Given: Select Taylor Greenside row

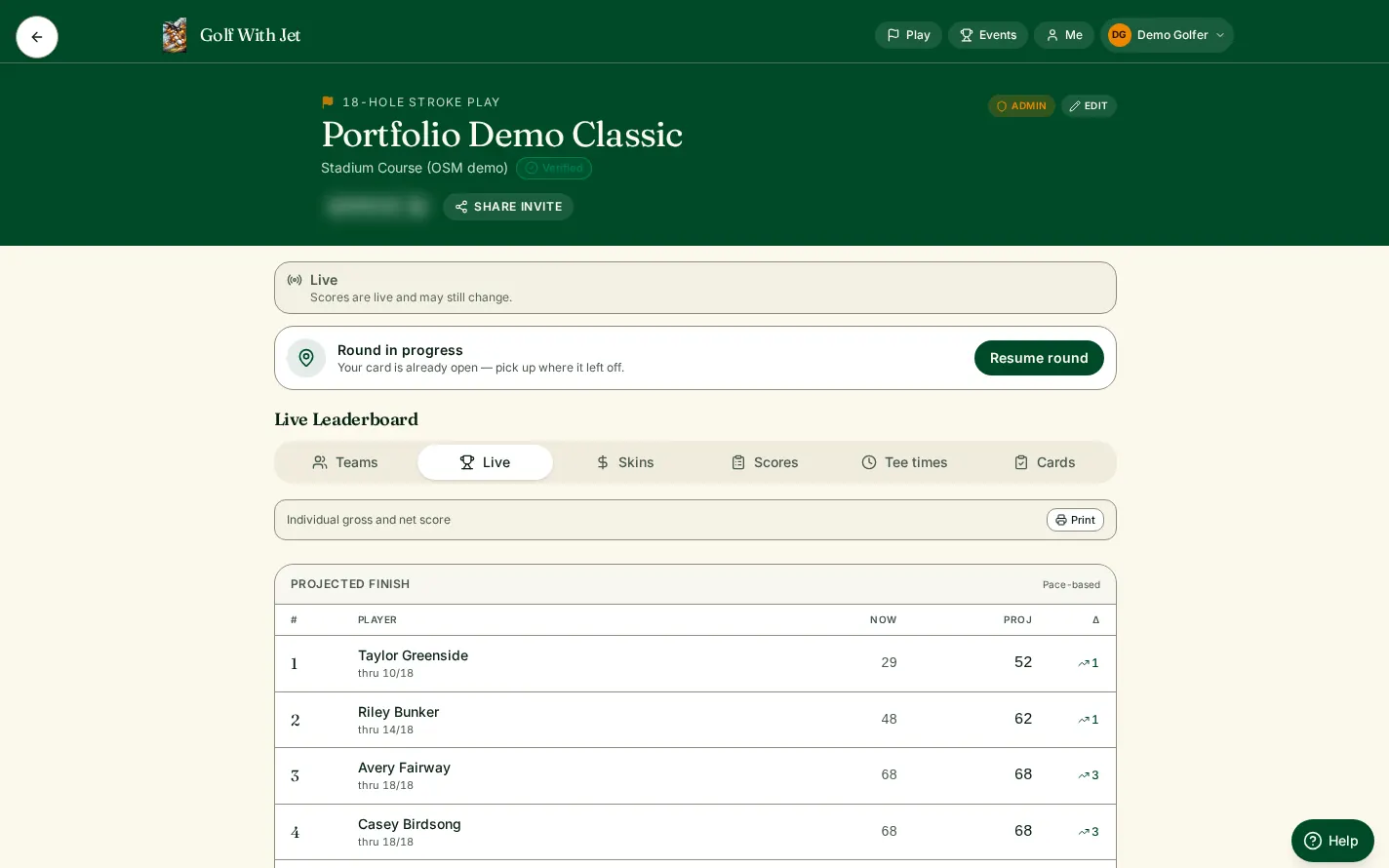Looking at the screenshot, I should pos(695,663).
